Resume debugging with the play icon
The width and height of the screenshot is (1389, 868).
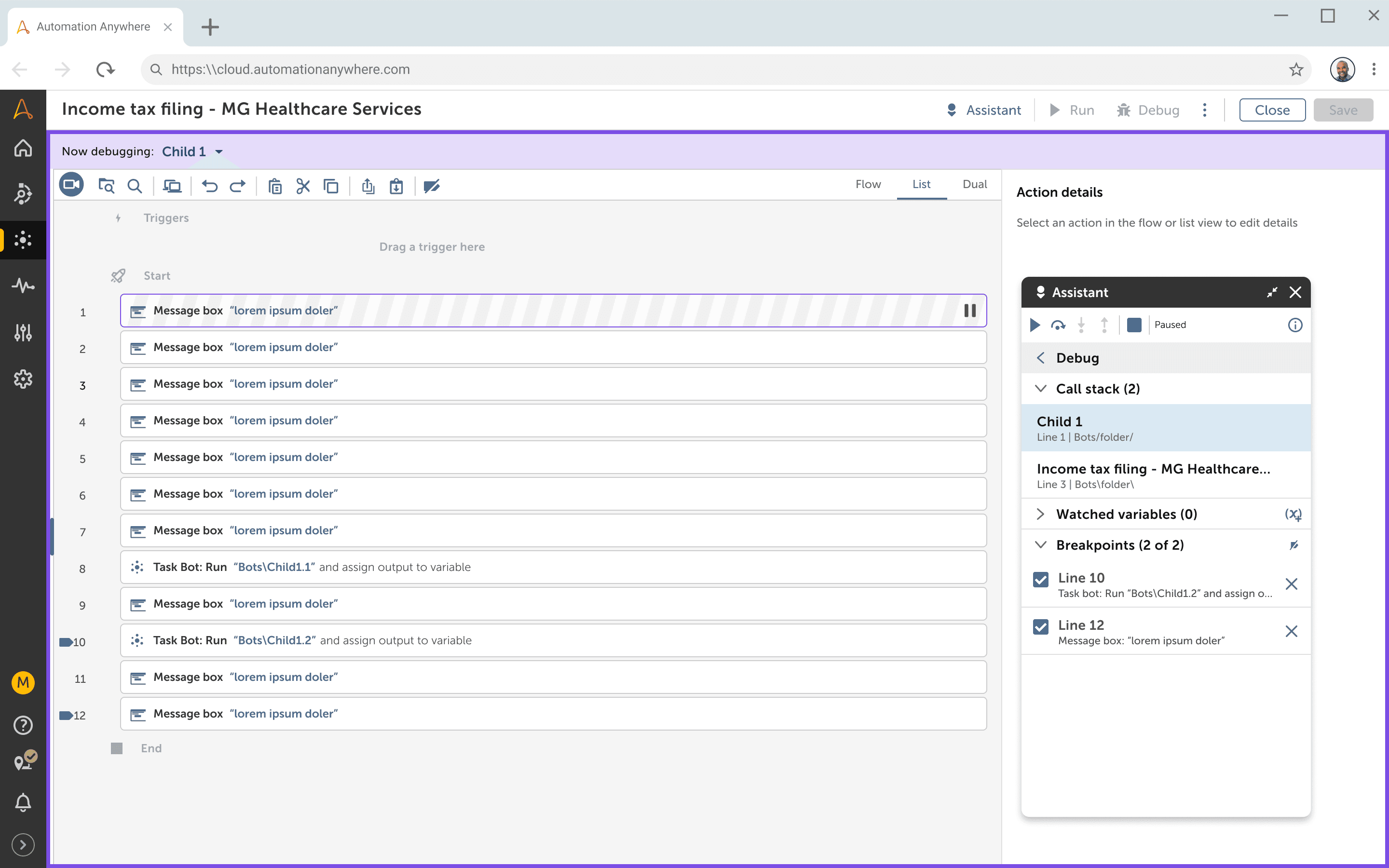pos(1035,325)
